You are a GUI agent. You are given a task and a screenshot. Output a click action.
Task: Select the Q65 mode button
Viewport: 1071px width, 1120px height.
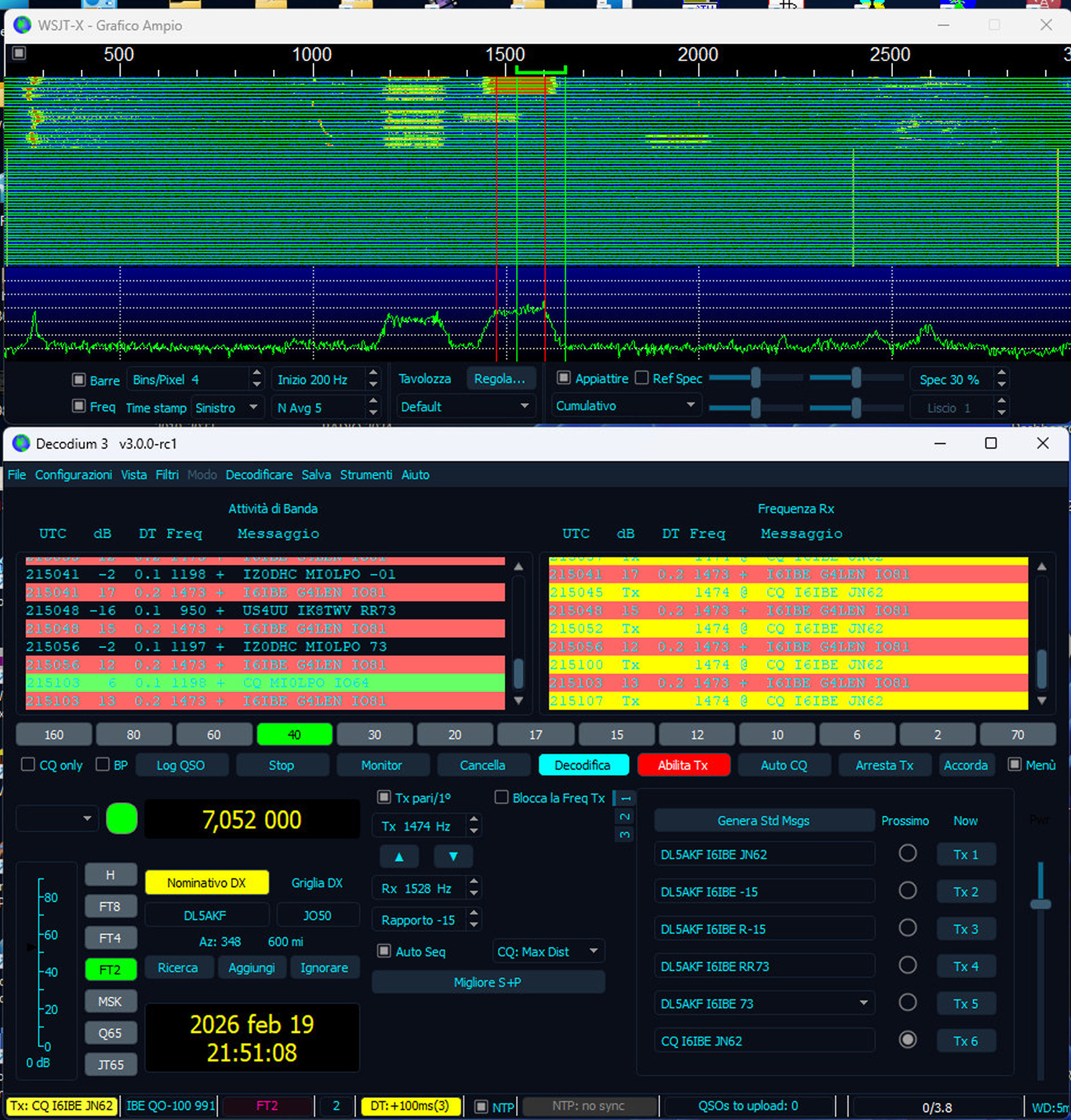click(110, 1032)
